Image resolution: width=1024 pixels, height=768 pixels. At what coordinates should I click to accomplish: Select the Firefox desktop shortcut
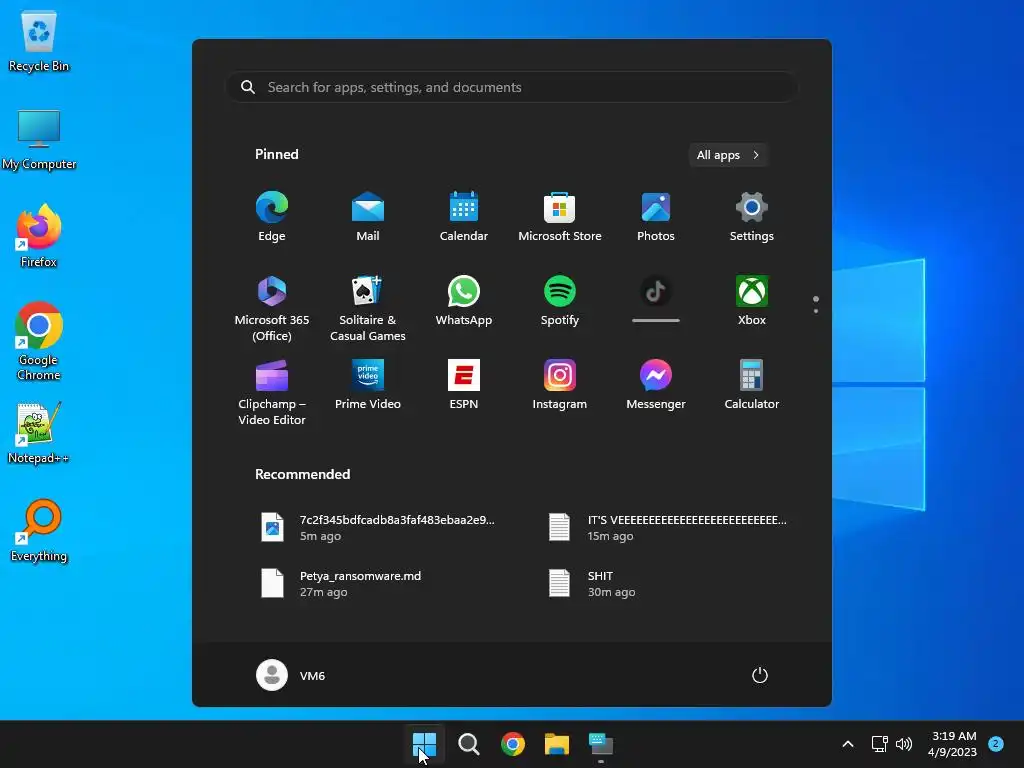(x=39, y=236)
